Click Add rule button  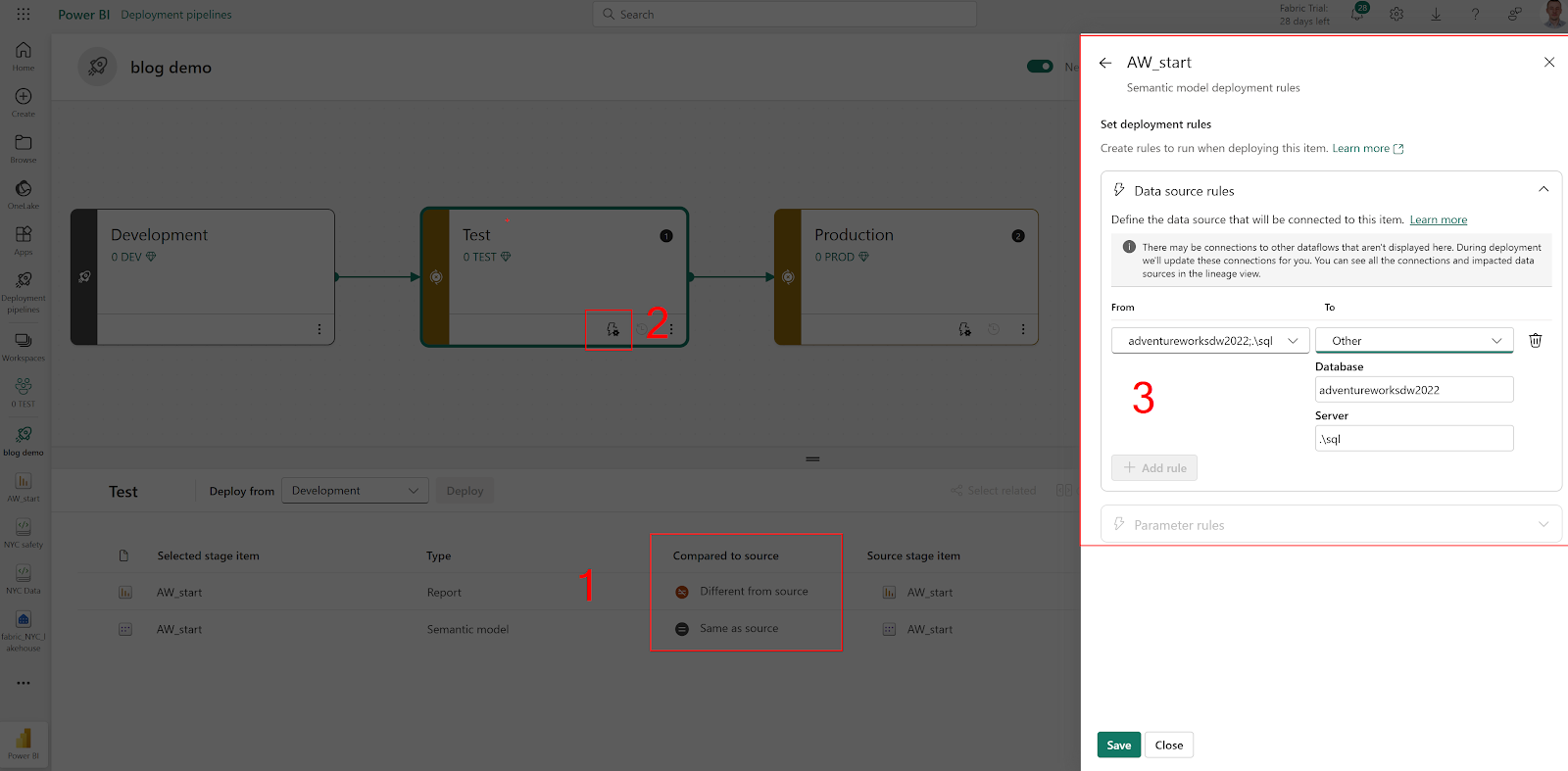(x=1154, y=467)
